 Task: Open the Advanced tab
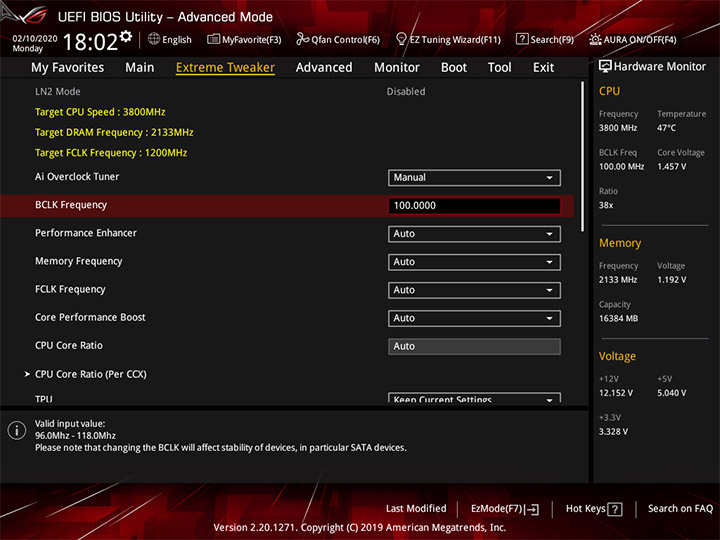coord(324,68)
